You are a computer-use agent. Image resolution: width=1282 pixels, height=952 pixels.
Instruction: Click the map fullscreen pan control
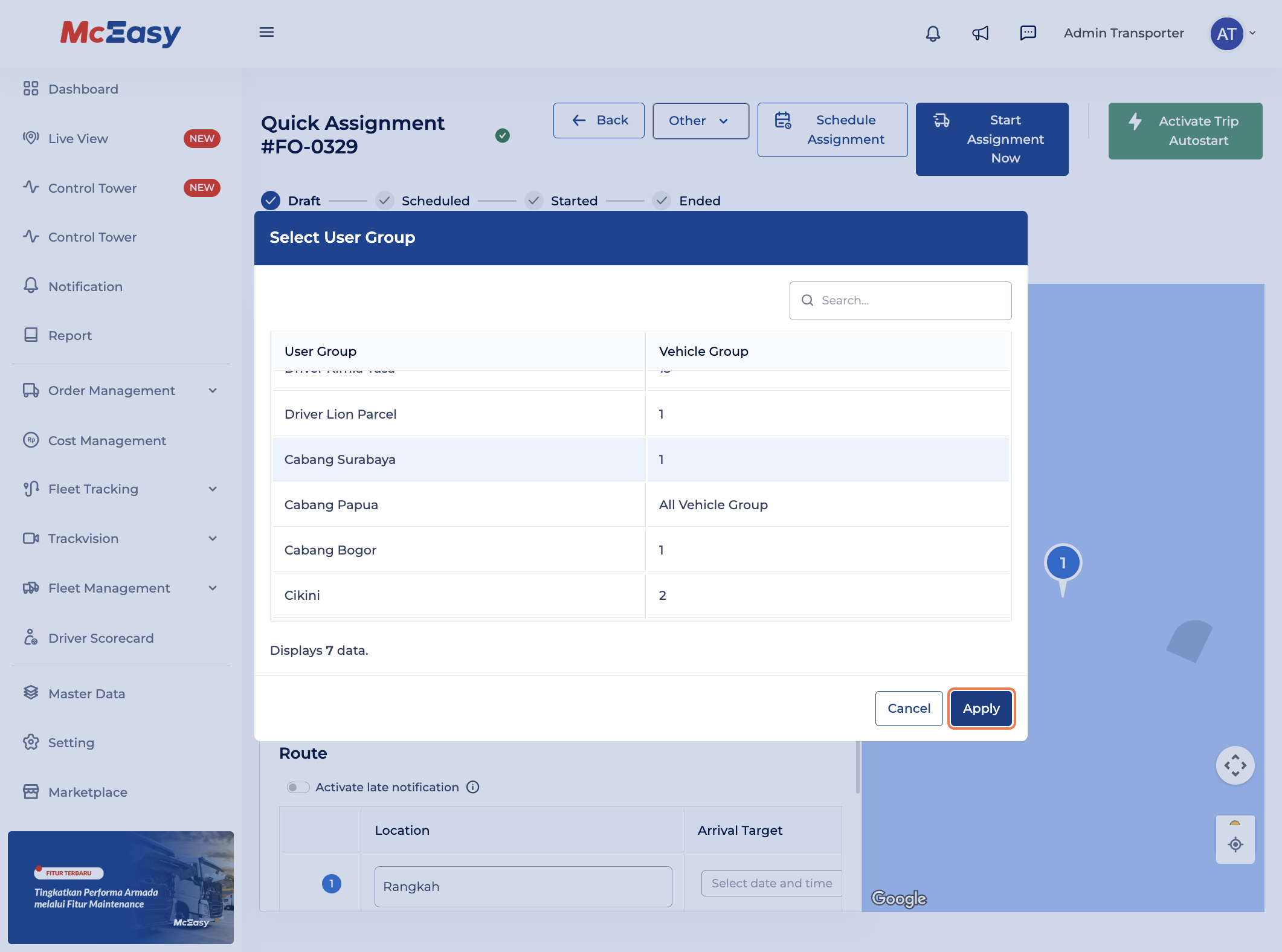1235,765
